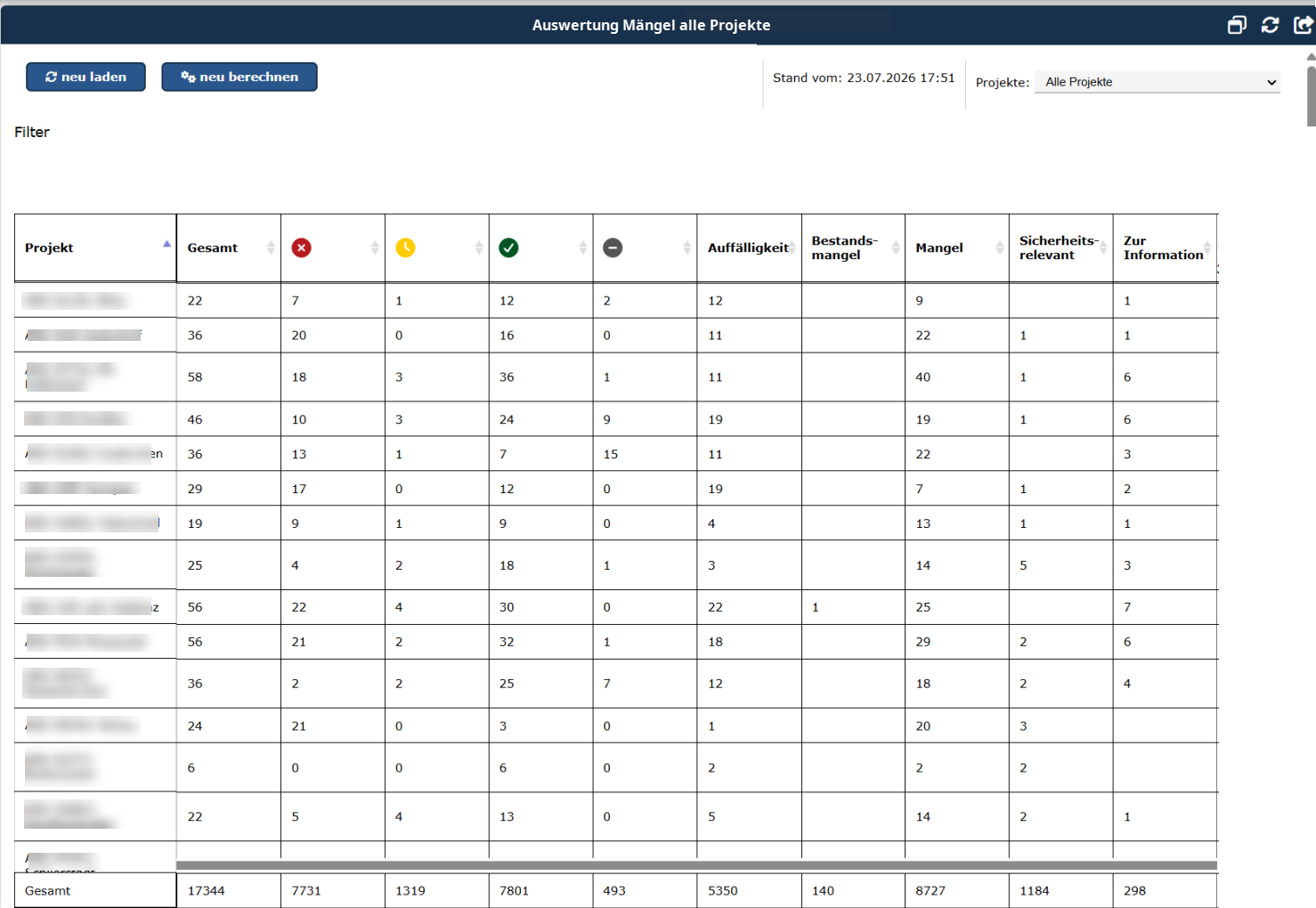The width and height of the screenshot is (1316, 908).
Task: Sort by Sicherheitsrelevant column header
Action: click(1061, 248)
